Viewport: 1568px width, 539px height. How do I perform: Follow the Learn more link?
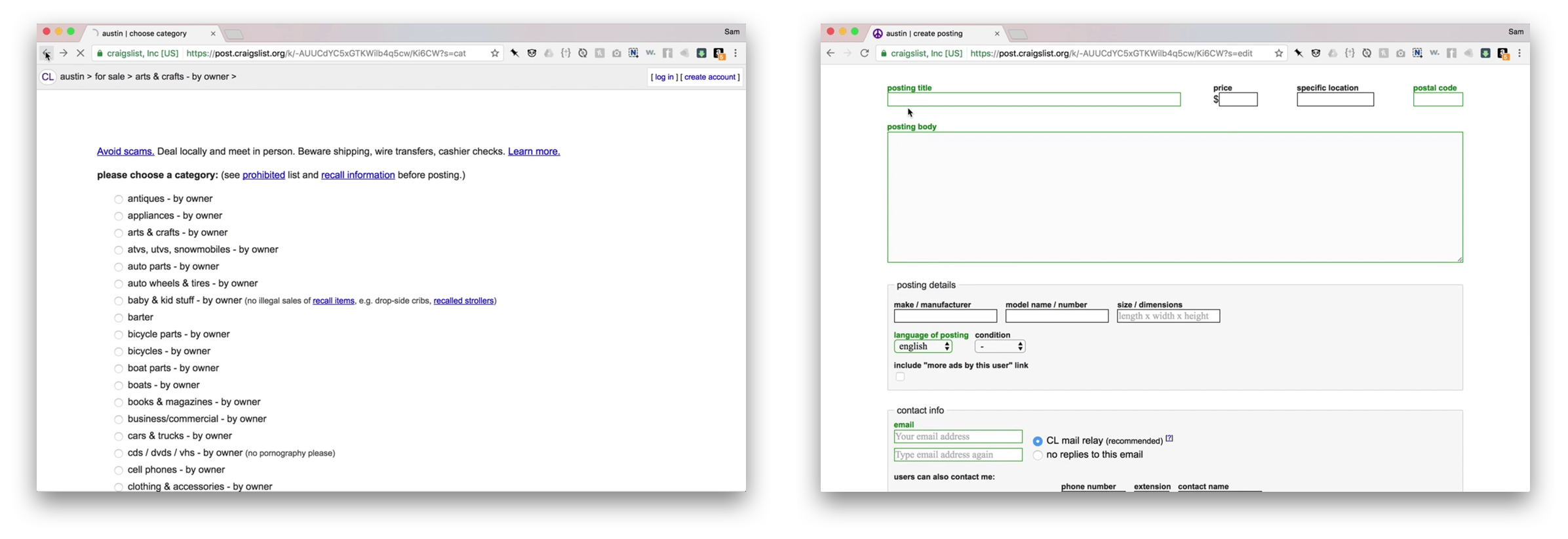point(534,151)
